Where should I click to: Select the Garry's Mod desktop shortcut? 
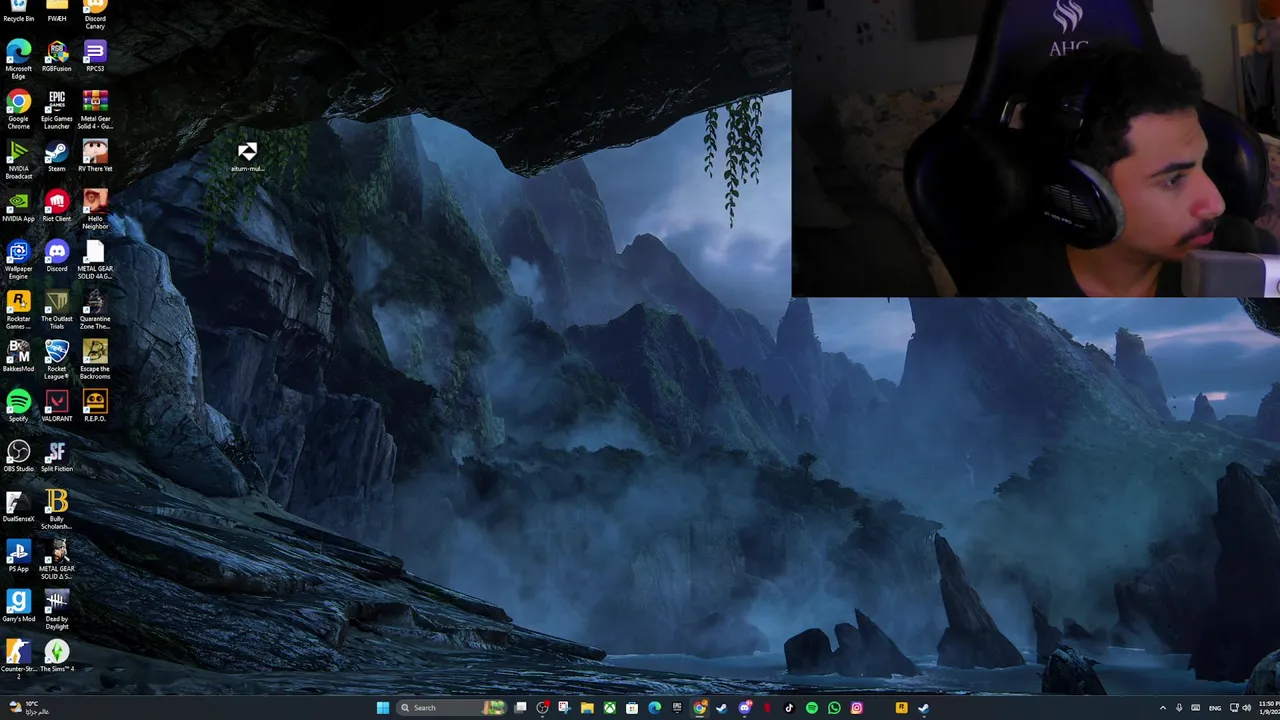[18, 606]
